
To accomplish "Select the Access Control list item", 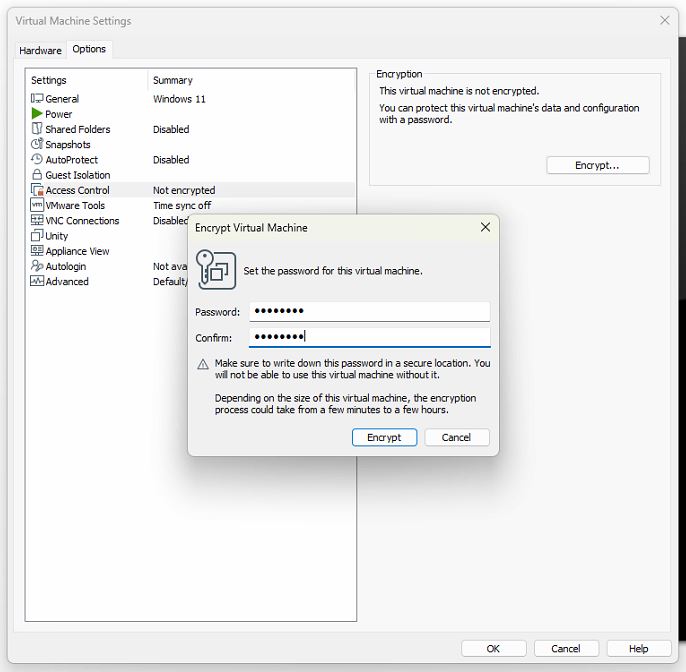I will 77,190.
